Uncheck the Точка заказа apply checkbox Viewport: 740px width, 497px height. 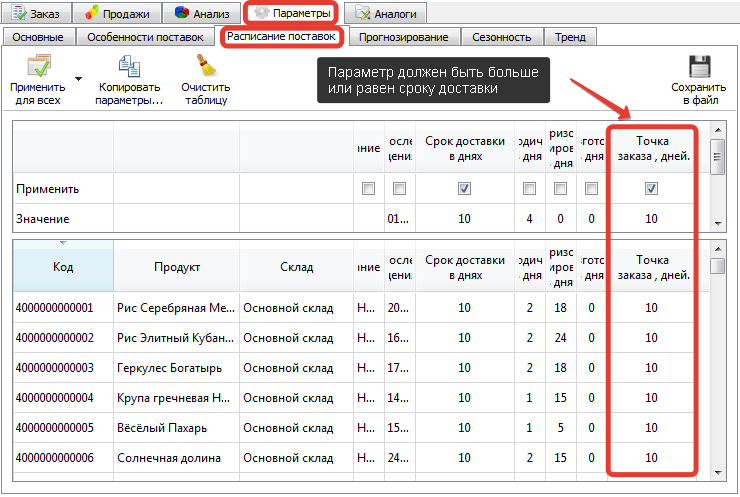(x=651, y=188)
